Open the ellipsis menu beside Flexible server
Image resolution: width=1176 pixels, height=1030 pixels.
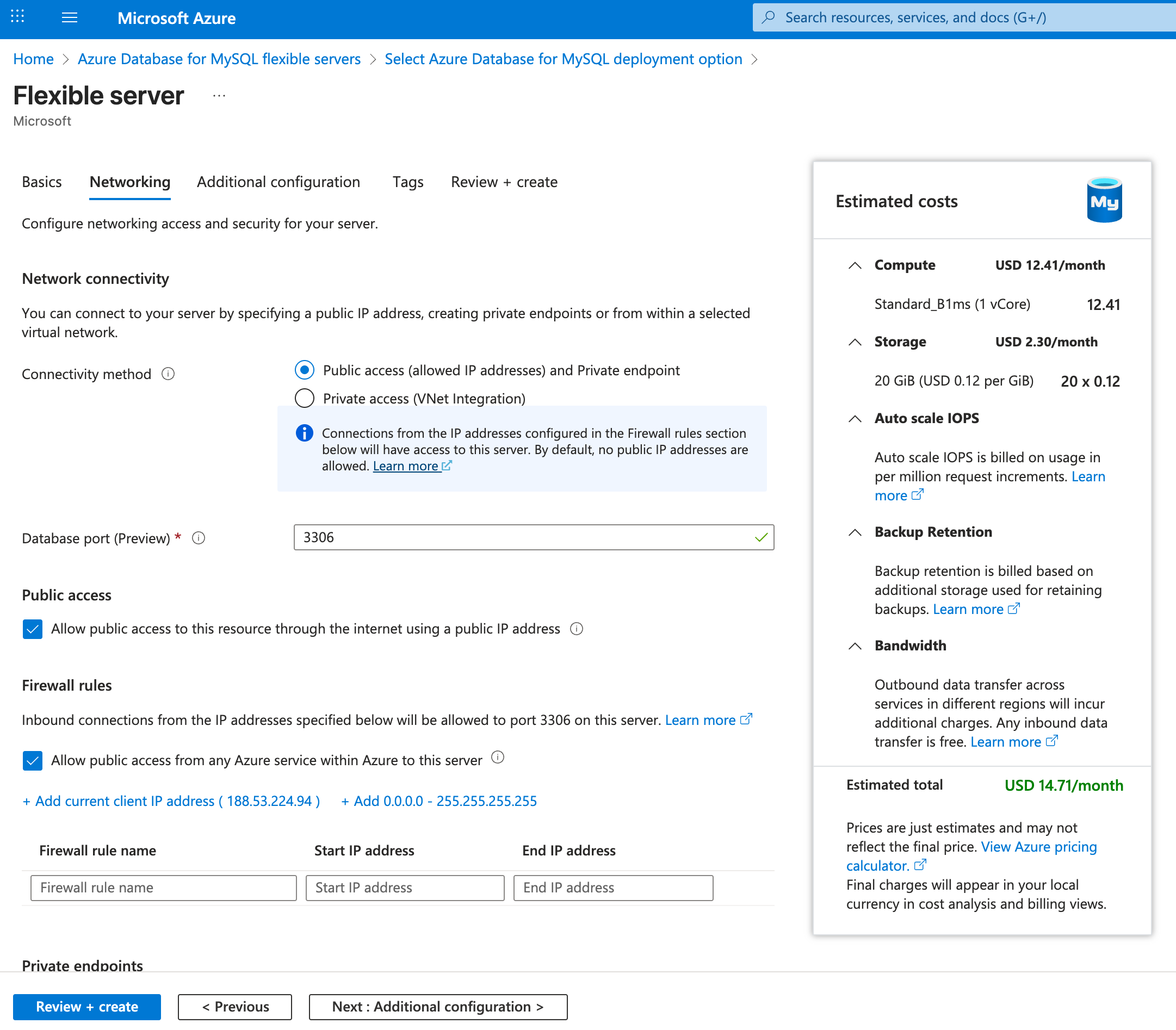(219, 96)
